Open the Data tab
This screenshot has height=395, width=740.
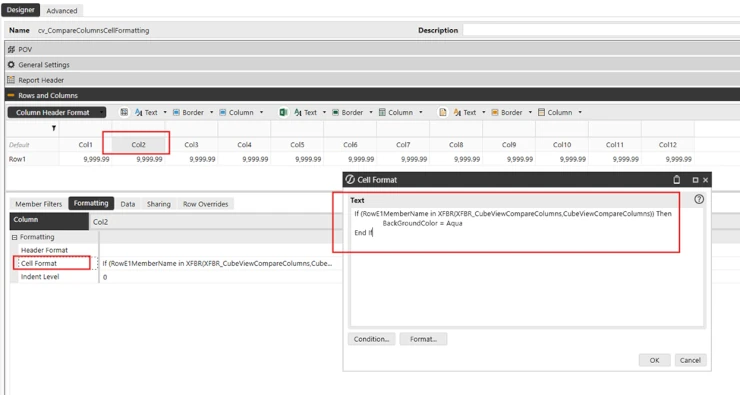click(x=128, y=204)
